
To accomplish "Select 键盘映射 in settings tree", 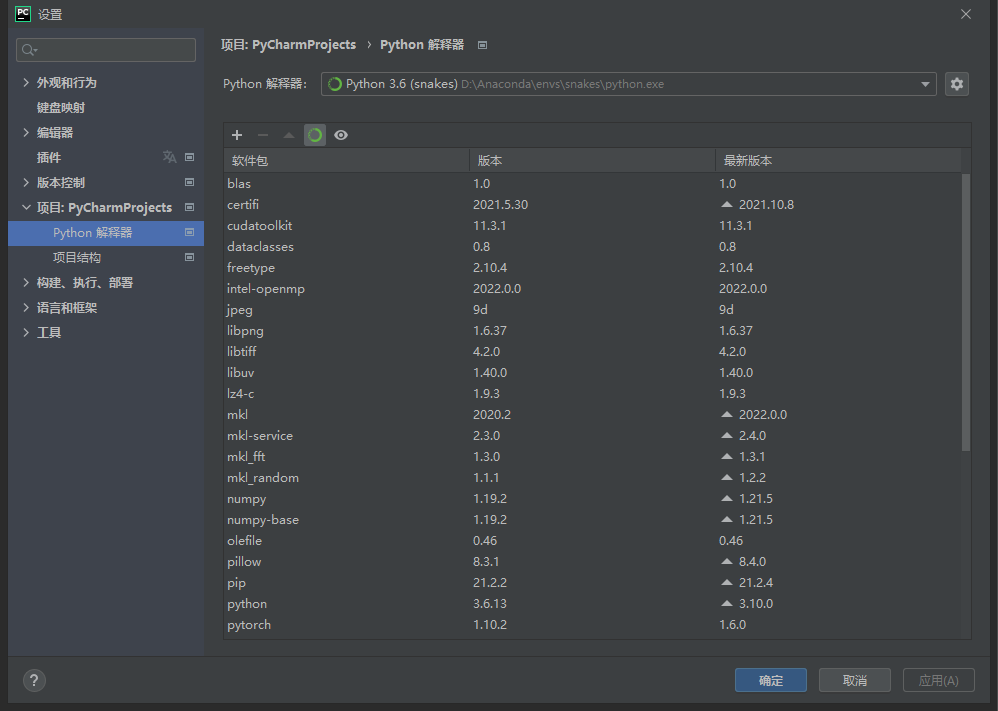I will (x=60, y=108).
